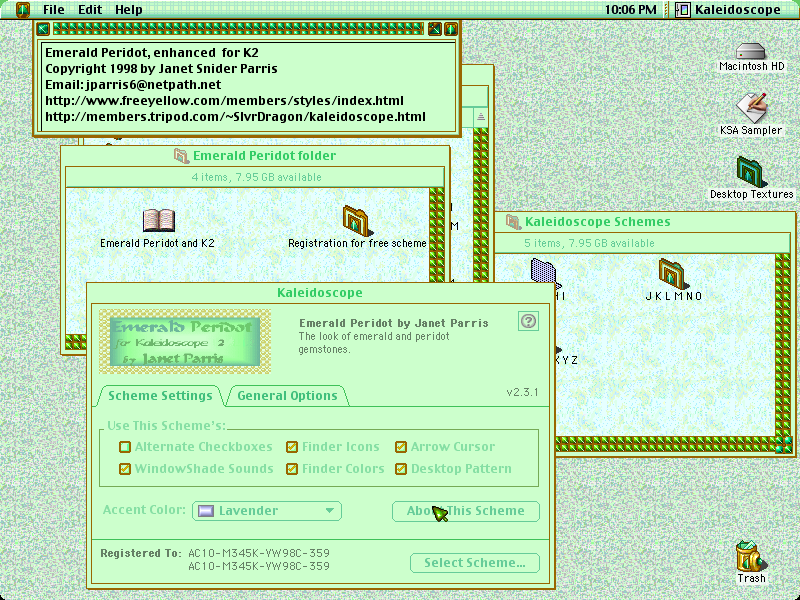Open the Apple menu icon
This screenshot has height=600, width=800.
[x=23, y=9]
